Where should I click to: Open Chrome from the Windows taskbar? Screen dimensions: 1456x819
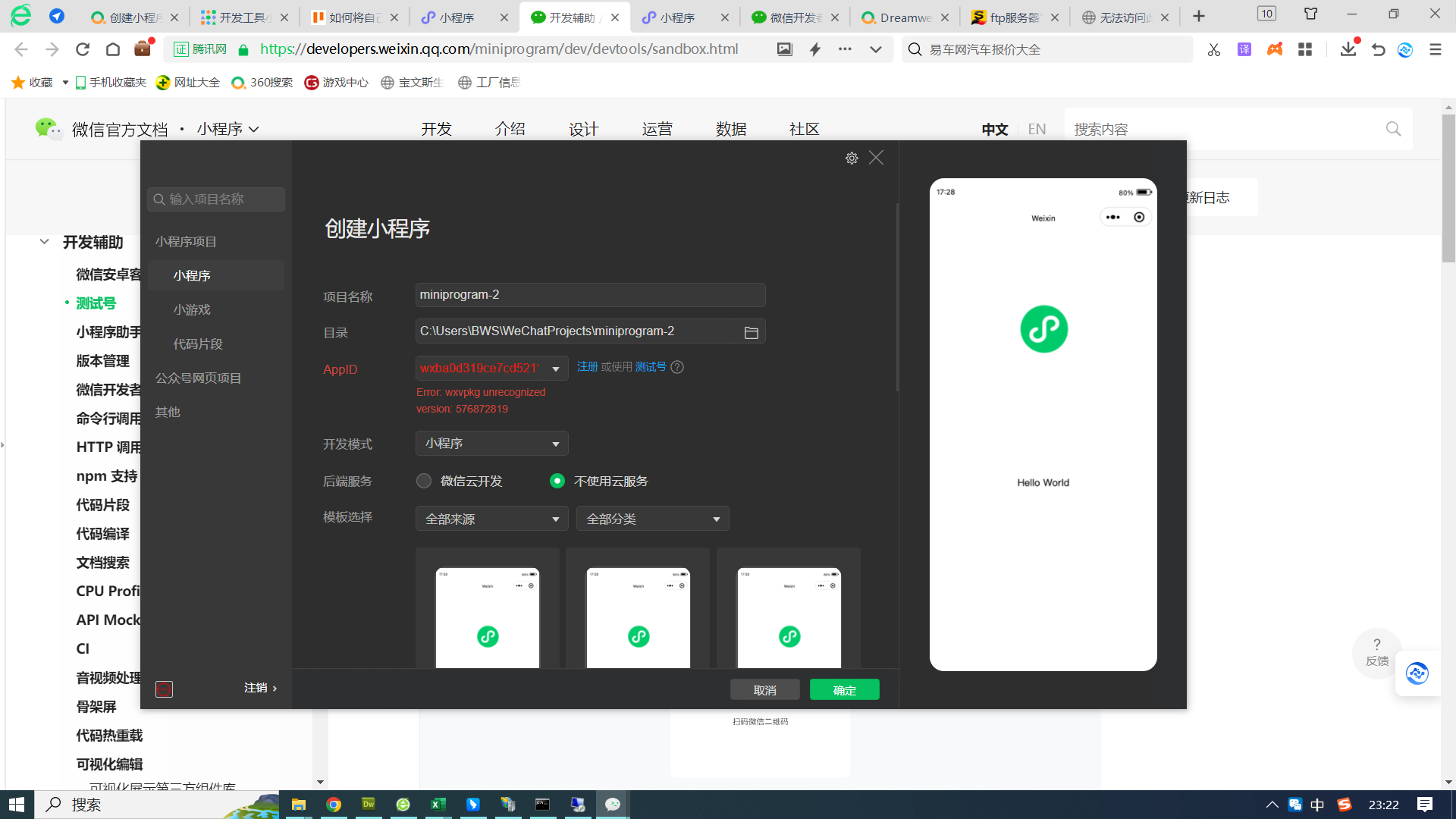[x=334, y=805]
